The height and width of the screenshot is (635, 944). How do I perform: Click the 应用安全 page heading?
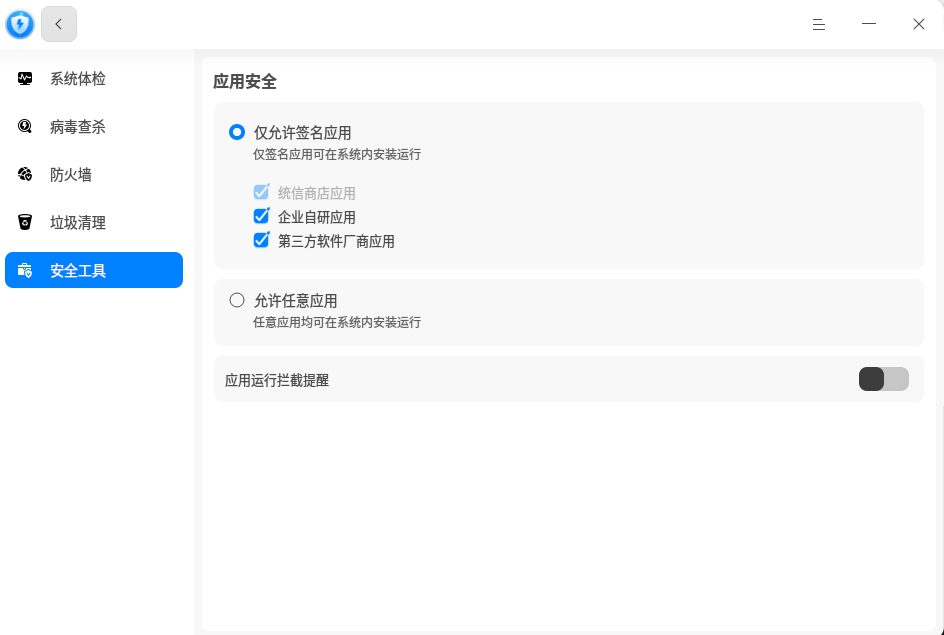pyautogui.click(x=247, y=81)
